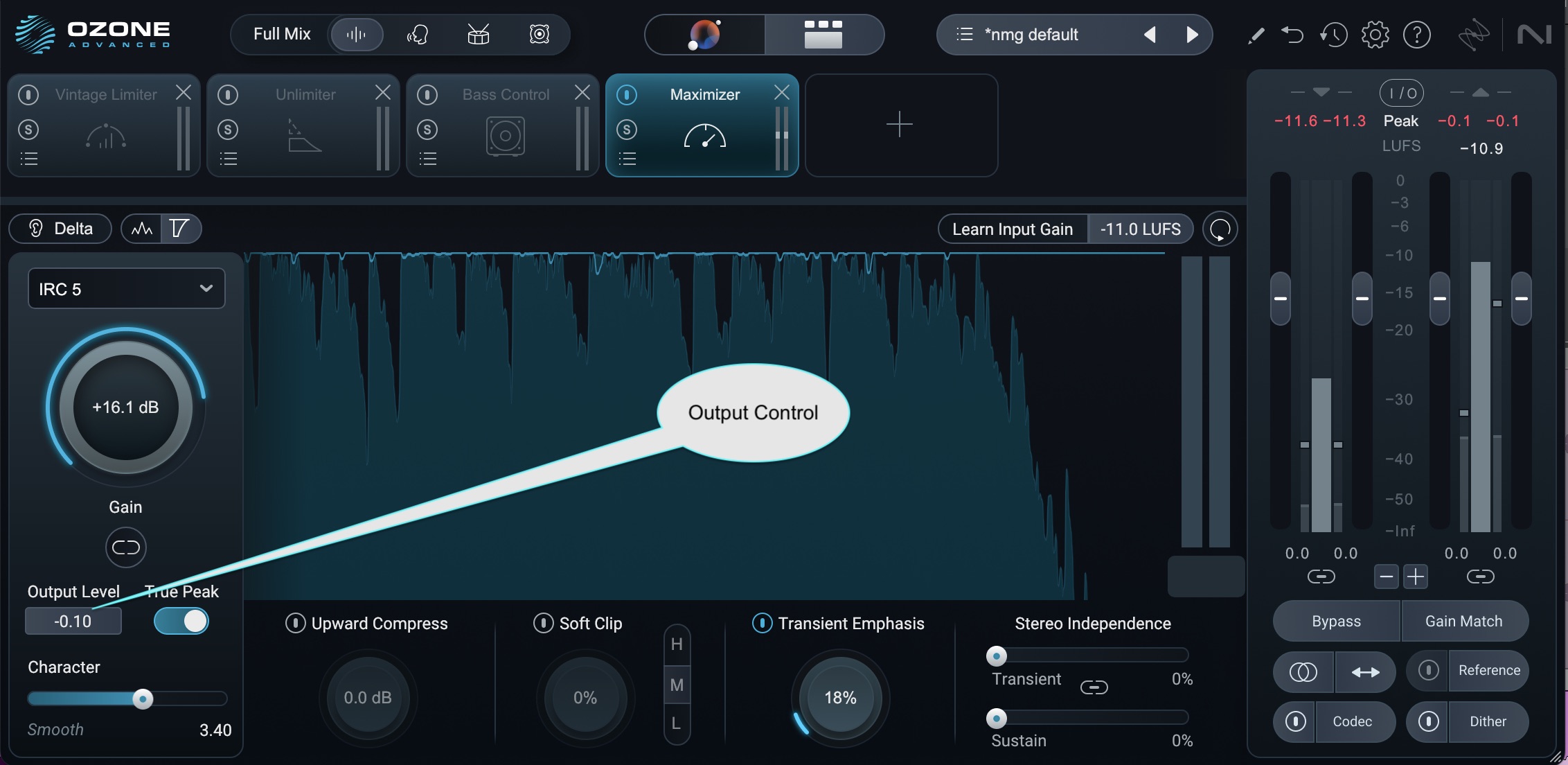The image size is (1568, 765).
Task: Enable Soft Clip power button
Action: click(x=543, y=623)
